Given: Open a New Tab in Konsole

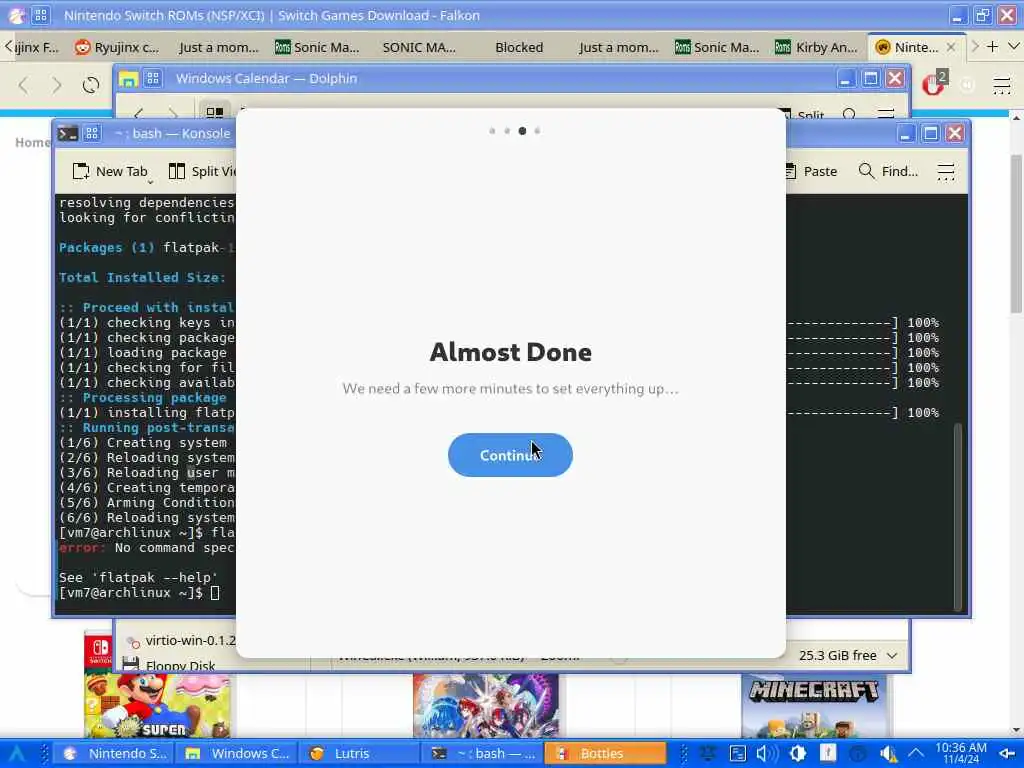Looking at the screenshot, I should coord(110,171).
